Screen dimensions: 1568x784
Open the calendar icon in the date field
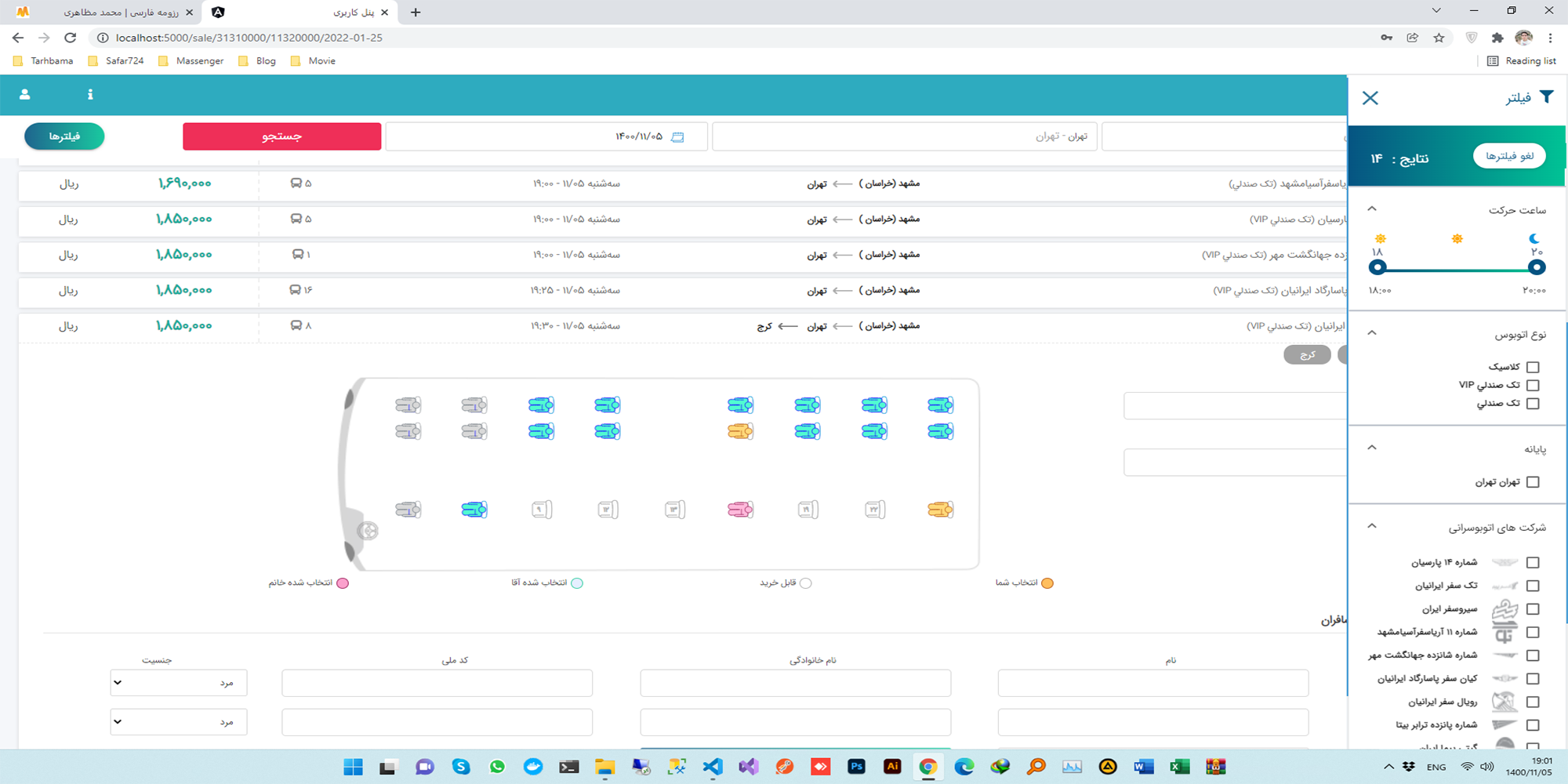point(678,137)
